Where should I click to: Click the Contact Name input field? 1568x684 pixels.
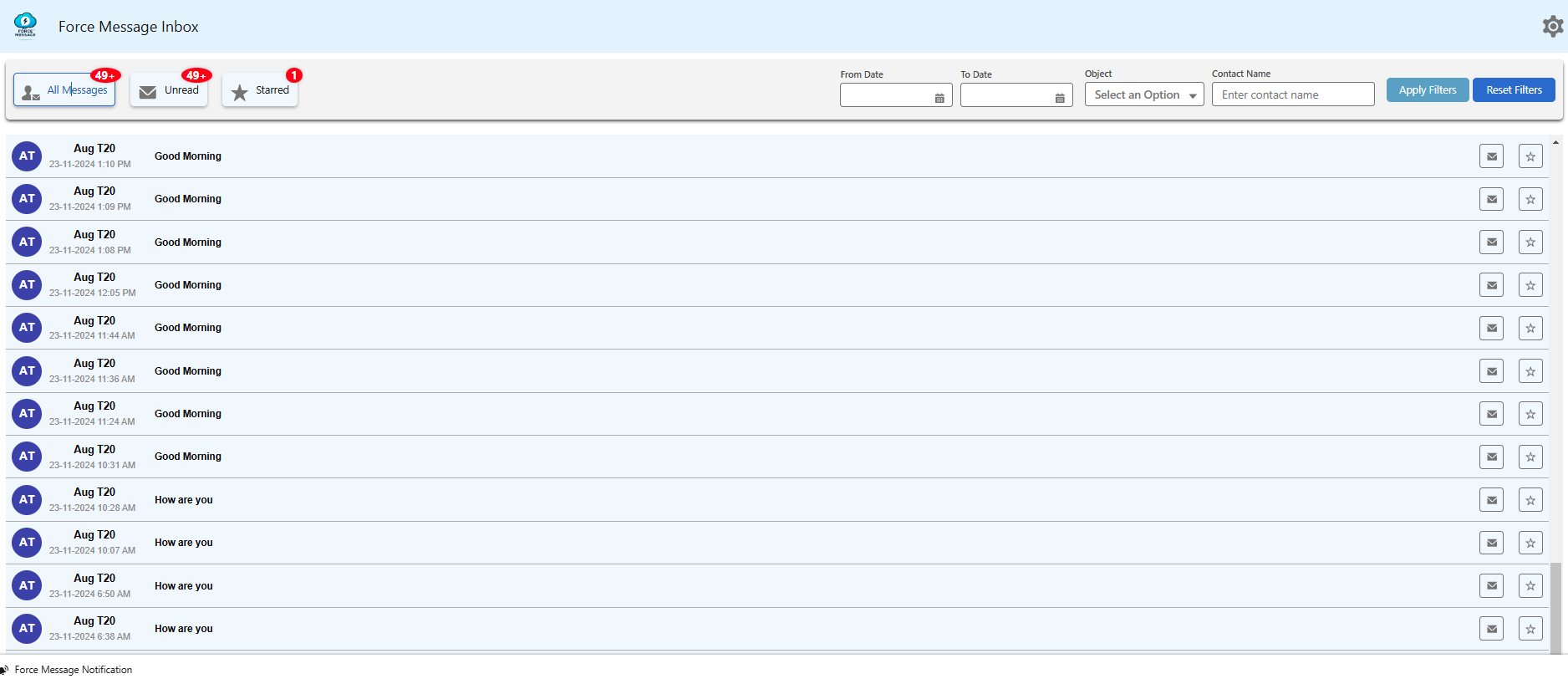(x=1292, y=94)
